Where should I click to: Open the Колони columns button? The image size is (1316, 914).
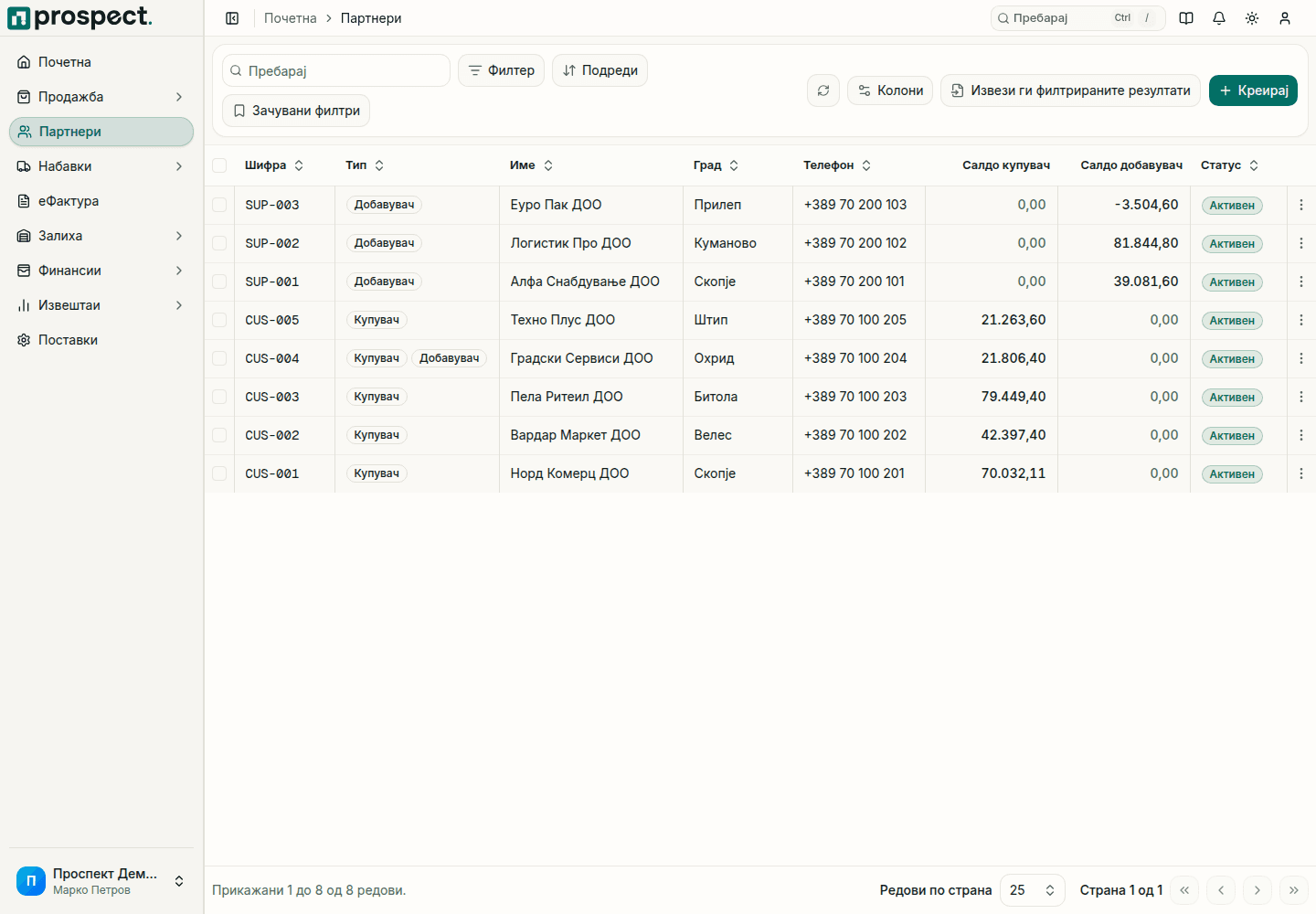[890, 90]
